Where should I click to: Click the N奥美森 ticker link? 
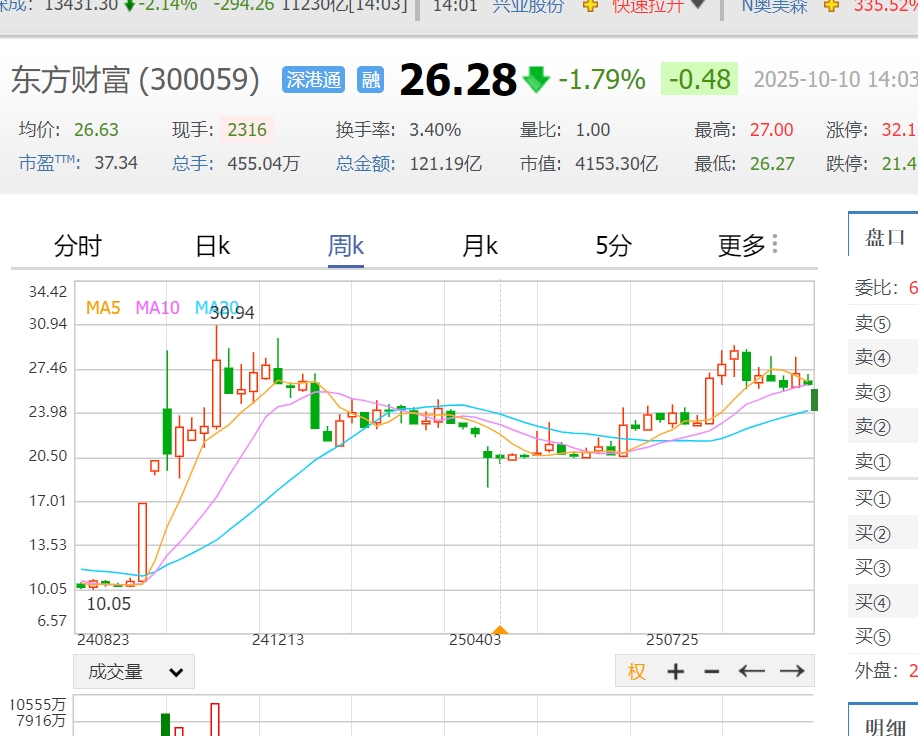[775, 6]
